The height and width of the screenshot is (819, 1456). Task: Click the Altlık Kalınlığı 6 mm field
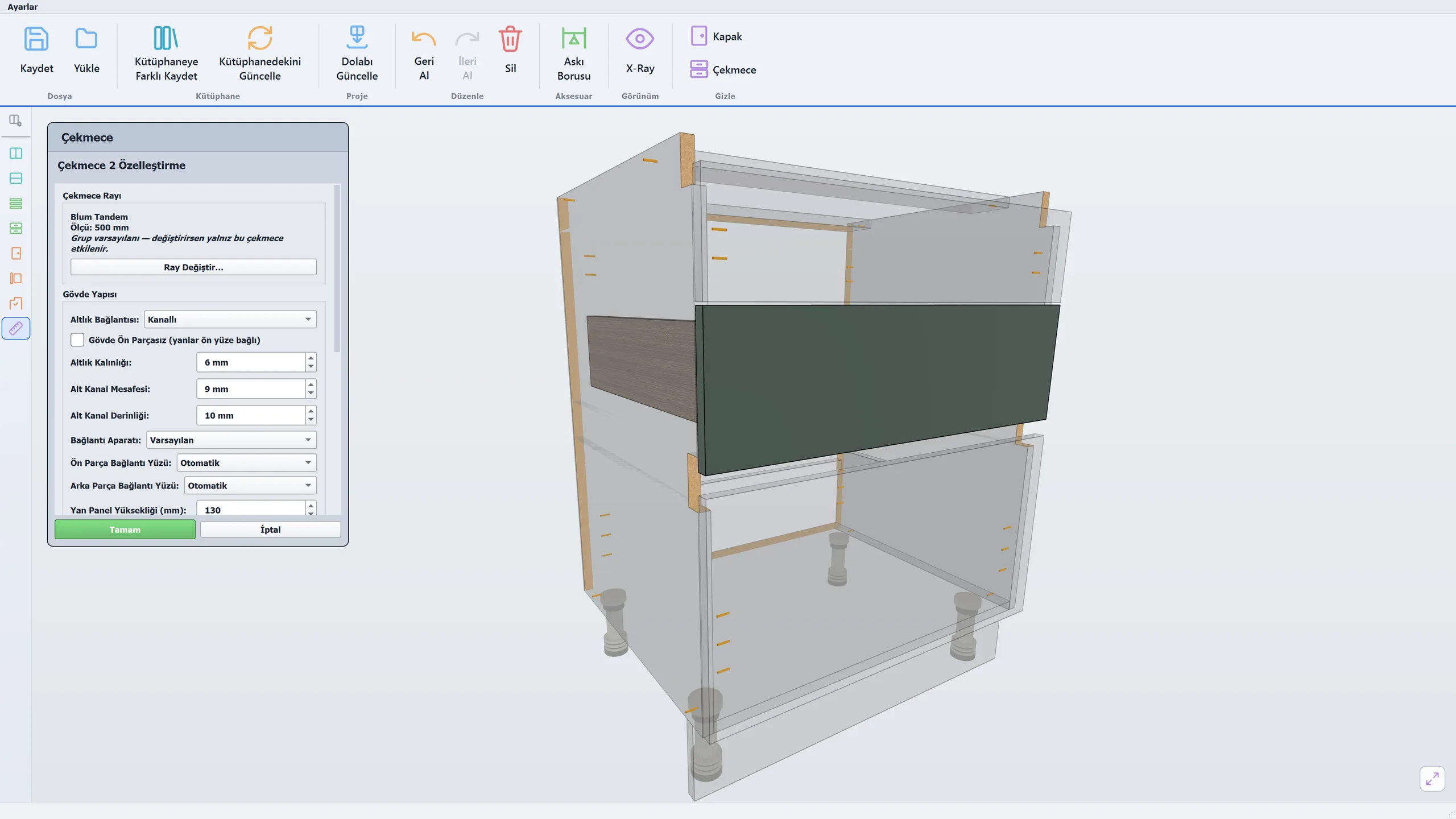251,362
